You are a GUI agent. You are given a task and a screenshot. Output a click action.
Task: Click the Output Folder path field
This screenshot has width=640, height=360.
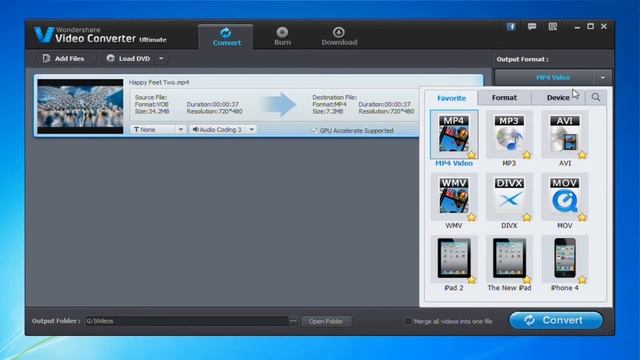[x=187, y=321]
